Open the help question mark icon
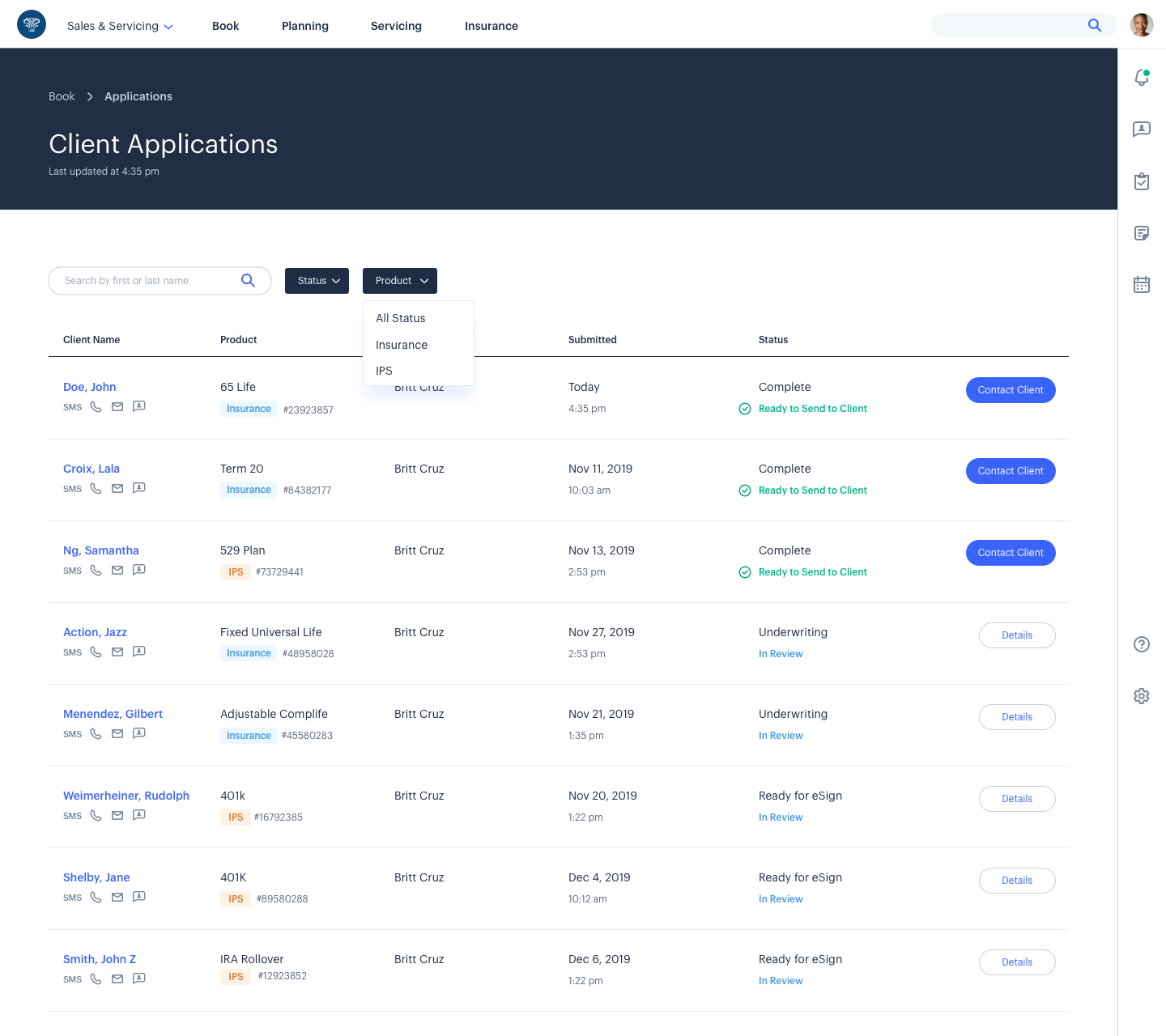Viewport: 1166px width, 1036px height. pos(1142,644)
